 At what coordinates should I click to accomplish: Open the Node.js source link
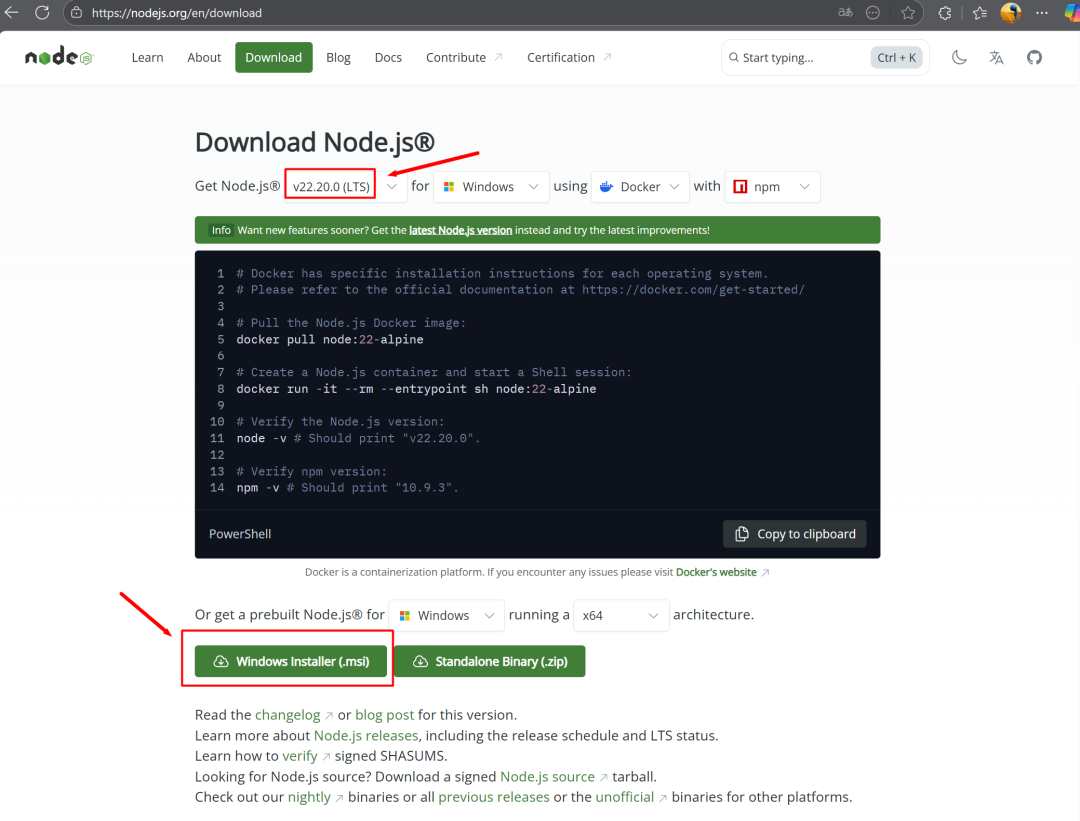(548, 776)
